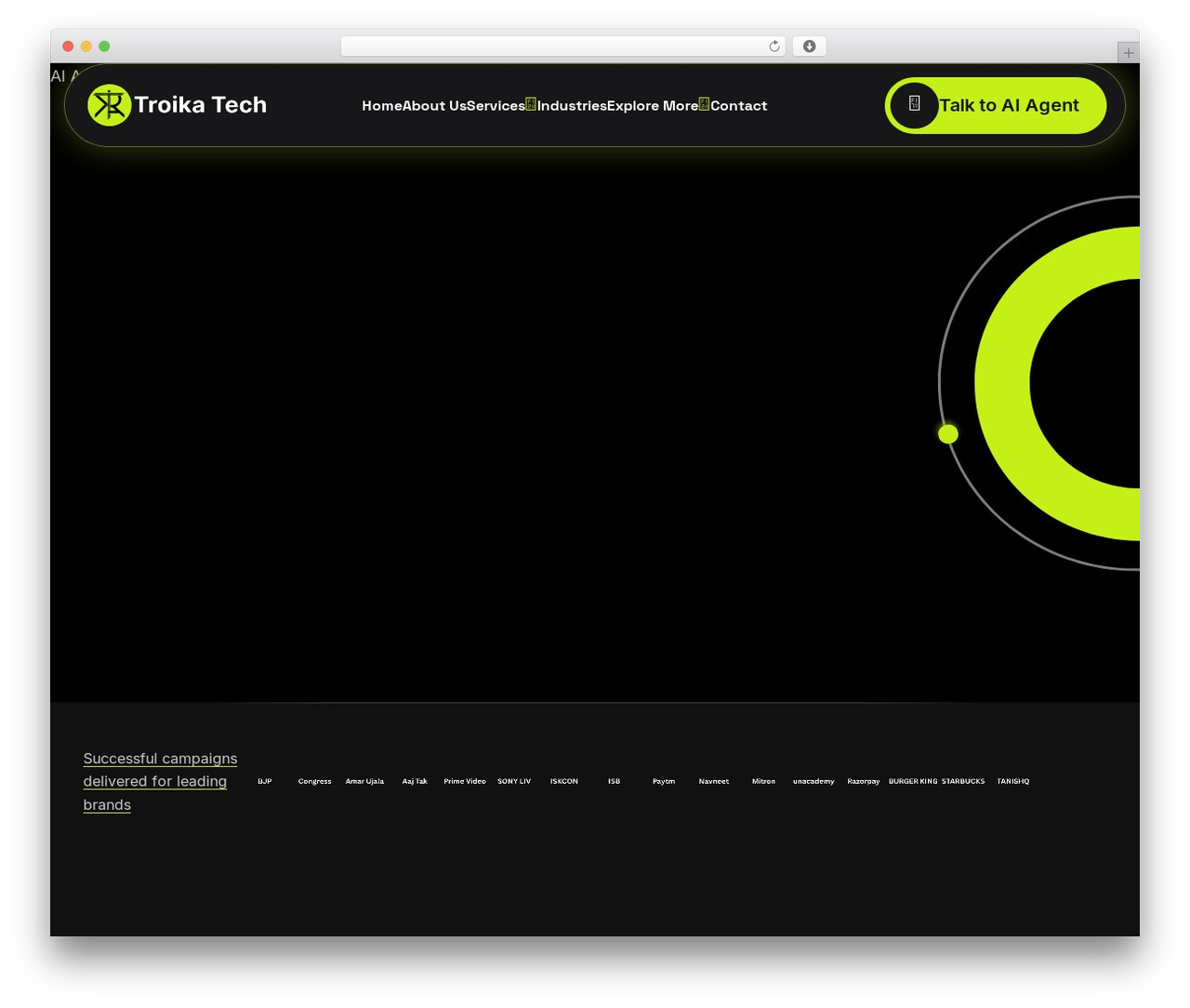Open the Successful campaigns delivered link
This screenshot has width=1190, height=1008.
click(160, 781)
